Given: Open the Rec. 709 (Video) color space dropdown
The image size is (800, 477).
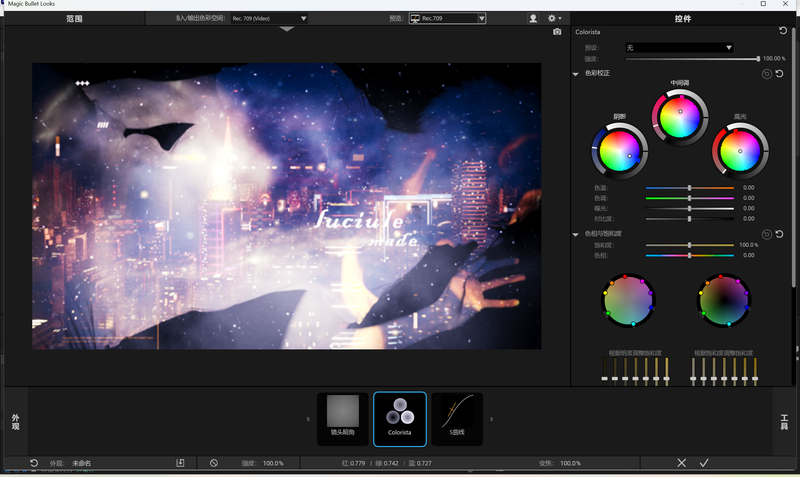Looking at the screenshot, I should (x=268, y=18).
